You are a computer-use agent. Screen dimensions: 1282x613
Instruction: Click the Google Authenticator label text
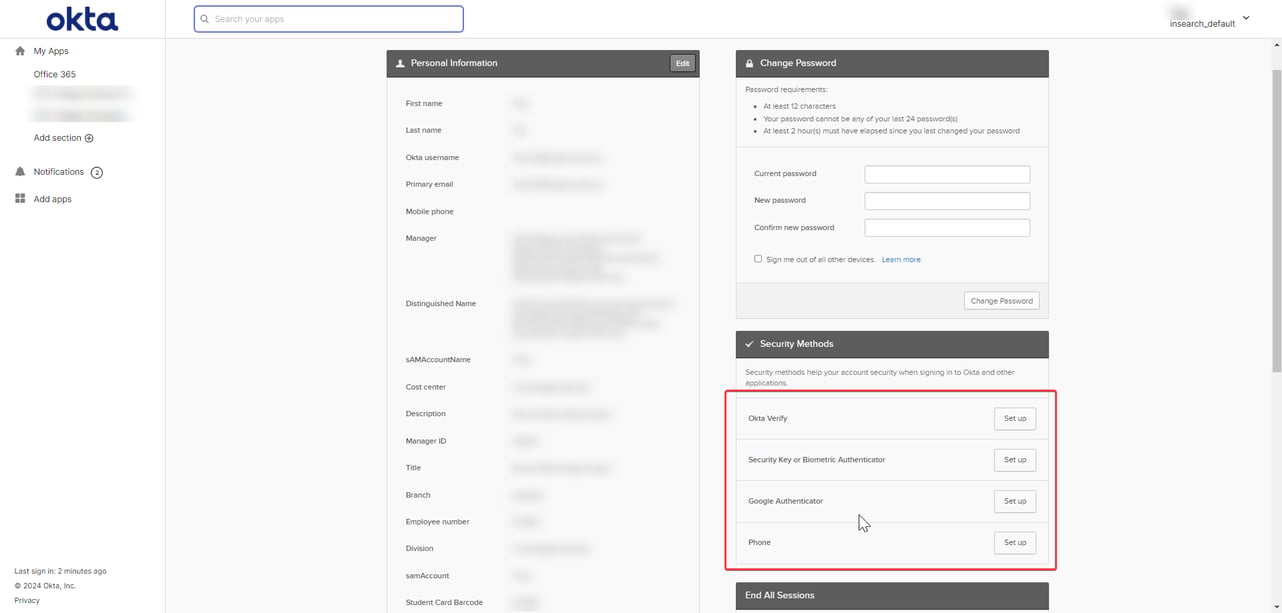(x=786, y=501)
